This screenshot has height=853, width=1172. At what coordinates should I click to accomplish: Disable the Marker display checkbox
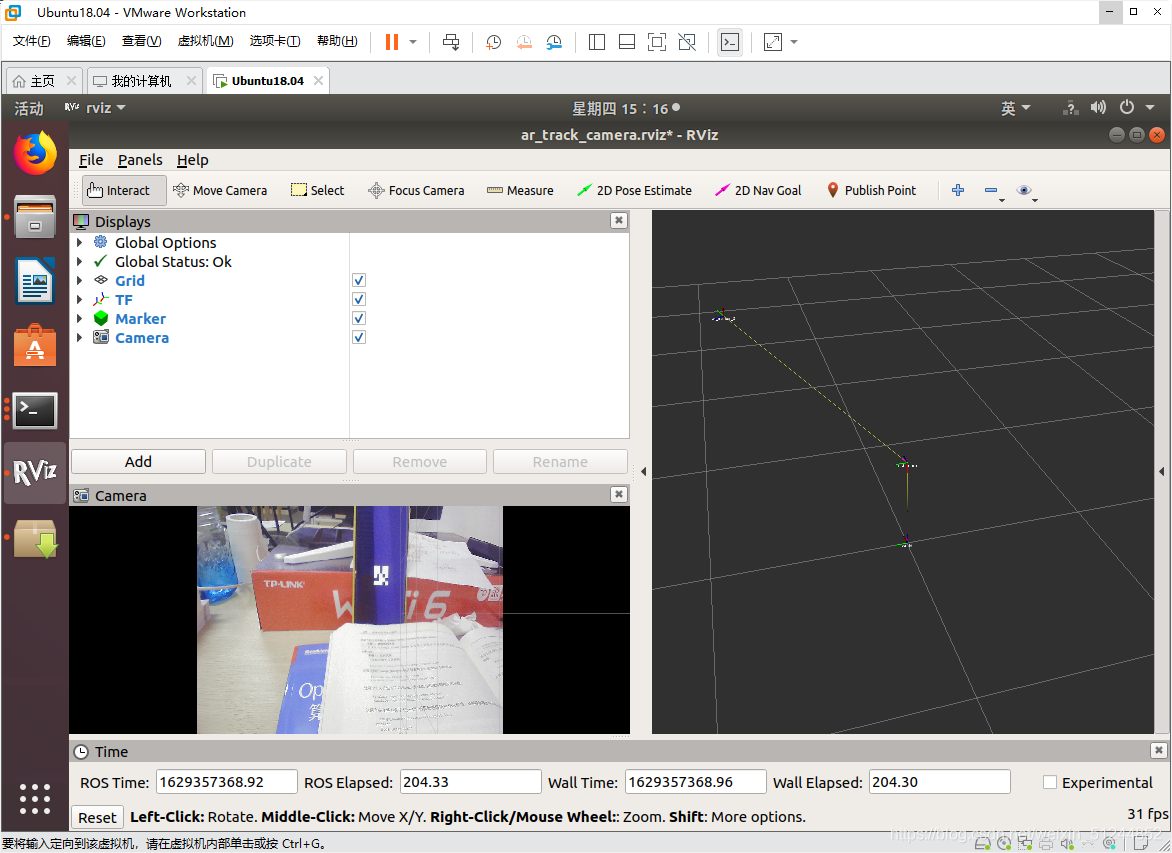359,318
